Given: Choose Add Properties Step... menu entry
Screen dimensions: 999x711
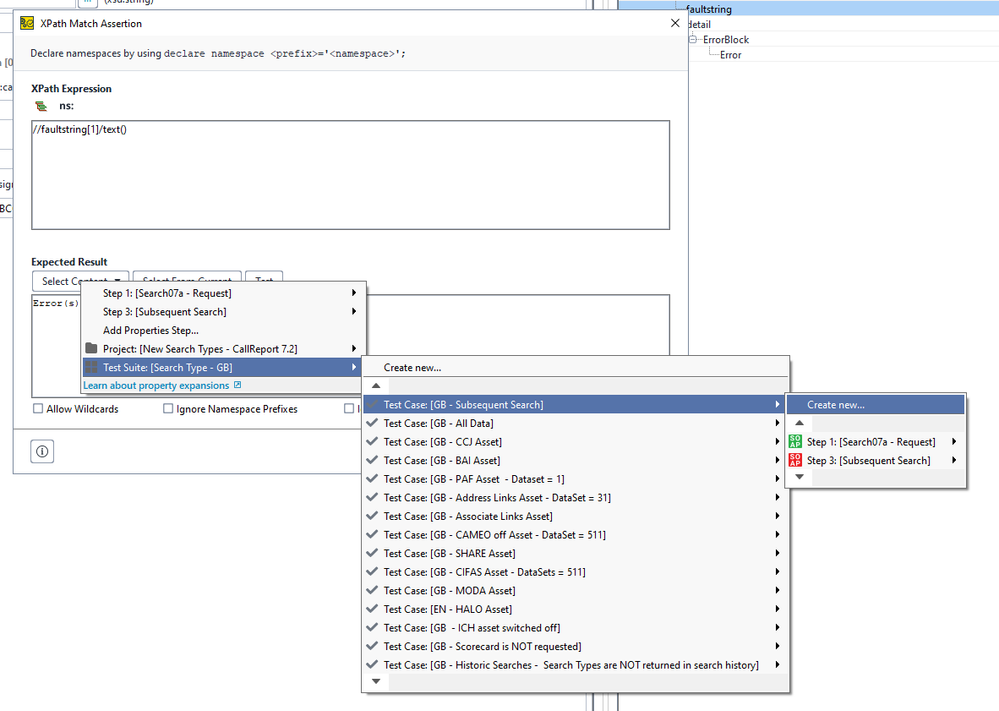Looking at the screenshot, I should tap(223, 330).
